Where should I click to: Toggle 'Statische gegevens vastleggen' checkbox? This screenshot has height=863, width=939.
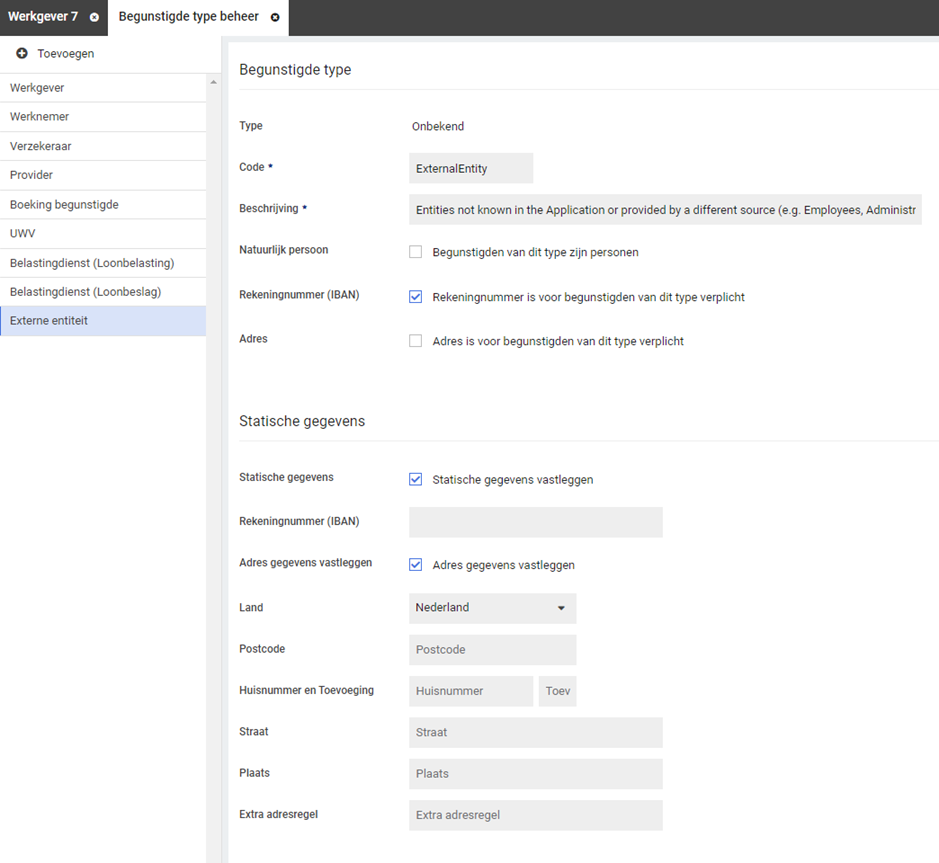pyautogui.click(x=416, y=479)
